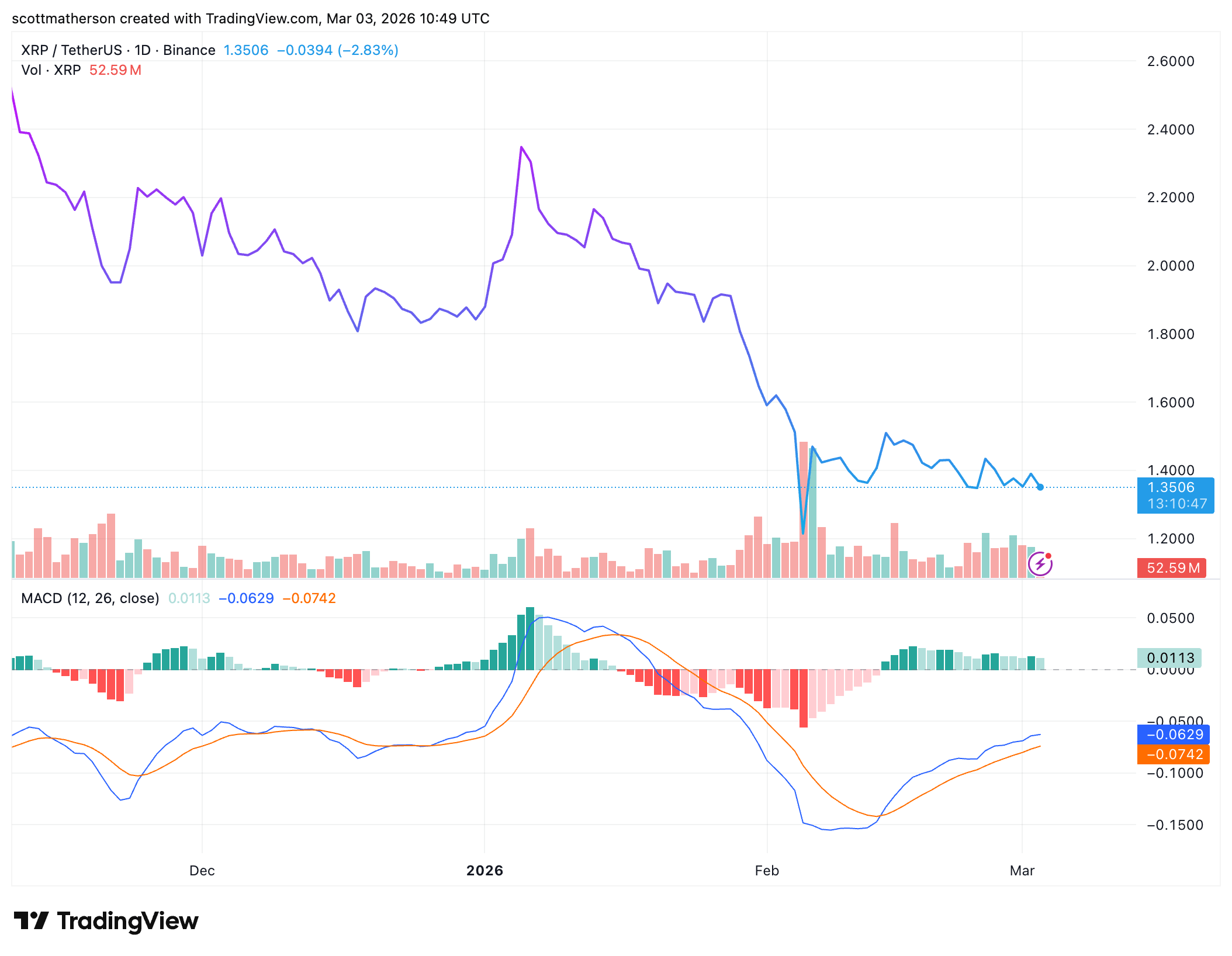Screen dimensions: 1232x956
Task: Click the blue last-price dot on the line
Action: click(x=1040, y=487)
